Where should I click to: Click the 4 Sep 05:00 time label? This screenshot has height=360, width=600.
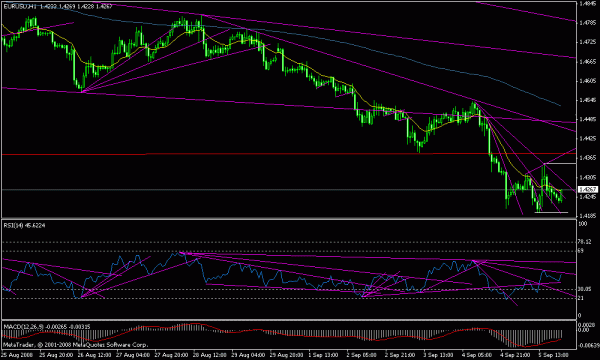tap(476, 355)
